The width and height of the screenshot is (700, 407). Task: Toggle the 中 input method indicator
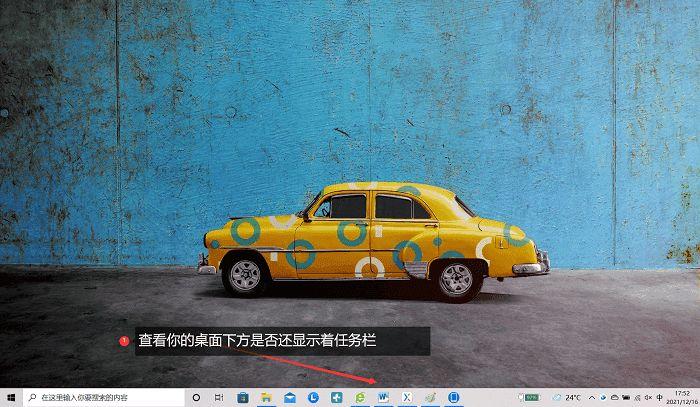click(x=659, y=397)
